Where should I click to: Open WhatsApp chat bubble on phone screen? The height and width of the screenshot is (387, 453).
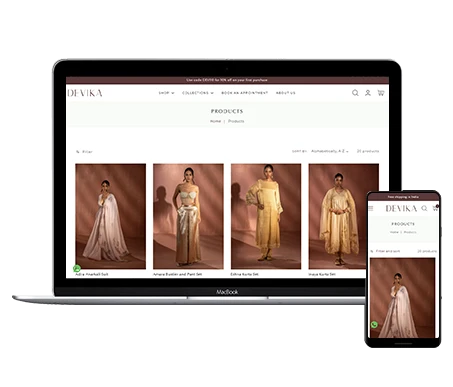click(374, 324)
